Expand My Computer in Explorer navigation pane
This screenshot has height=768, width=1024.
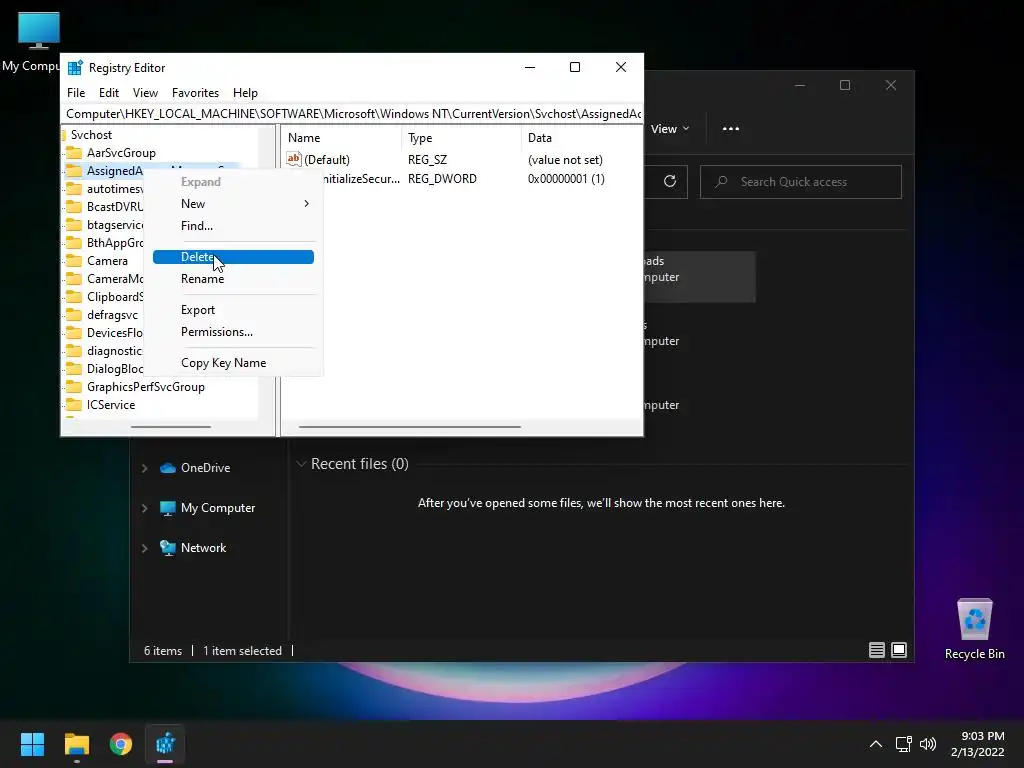coord(144,508)
